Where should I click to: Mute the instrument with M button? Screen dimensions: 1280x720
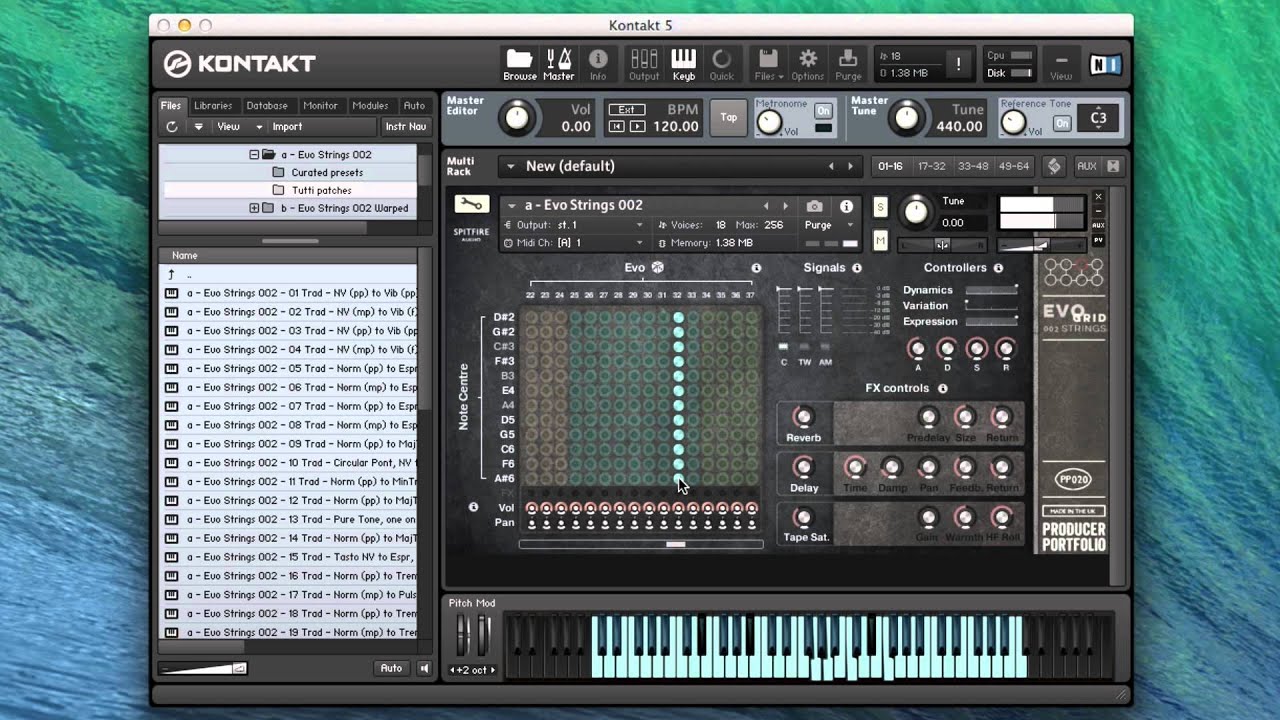click(x=880, y=241)
